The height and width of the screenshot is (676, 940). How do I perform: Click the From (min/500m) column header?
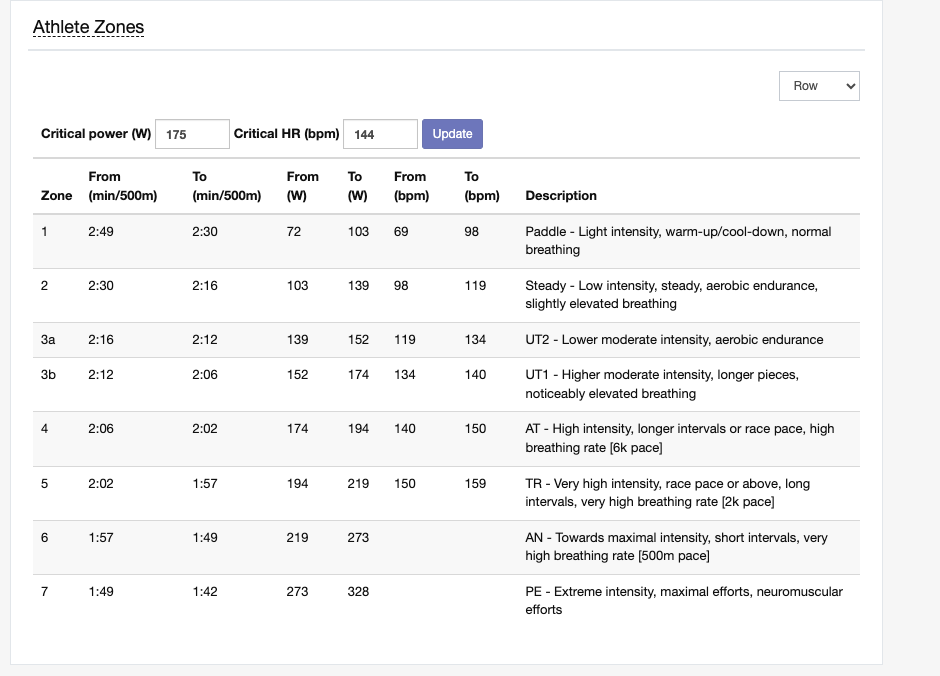(122, 186)
